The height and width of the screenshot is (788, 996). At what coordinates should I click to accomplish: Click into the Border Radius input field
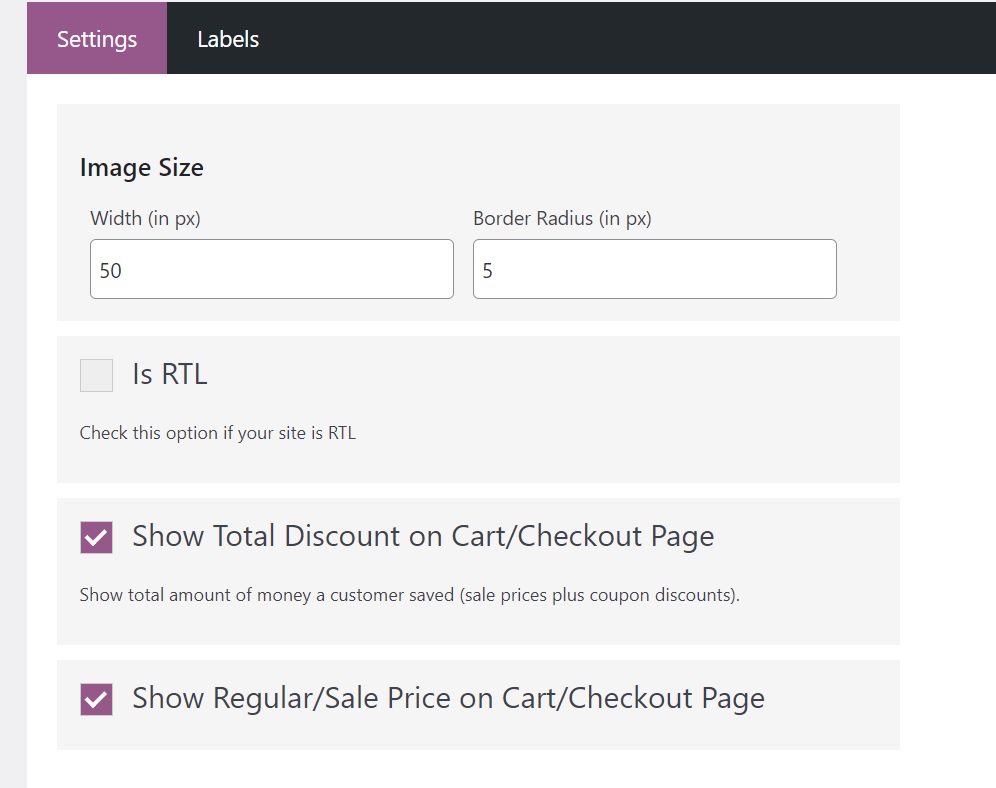pyautogui.click(x=654, y=269)
